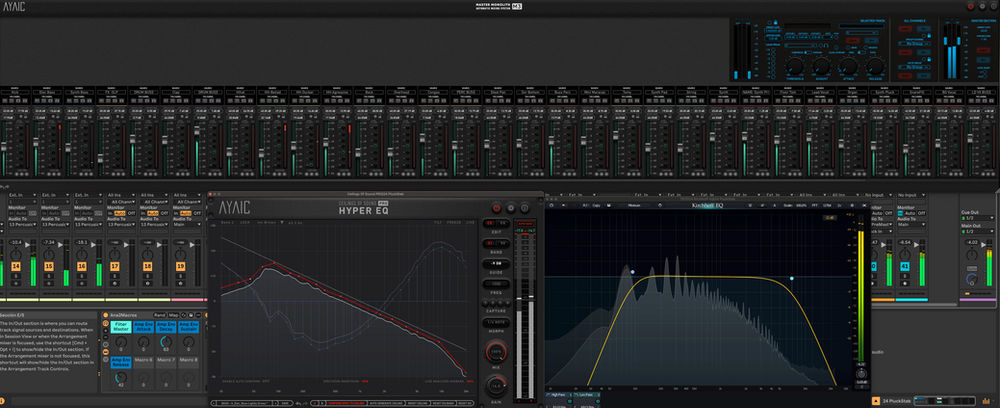Toggle track 17 activator button
The height and width of the screenshot is (408, 1000).
115,267
